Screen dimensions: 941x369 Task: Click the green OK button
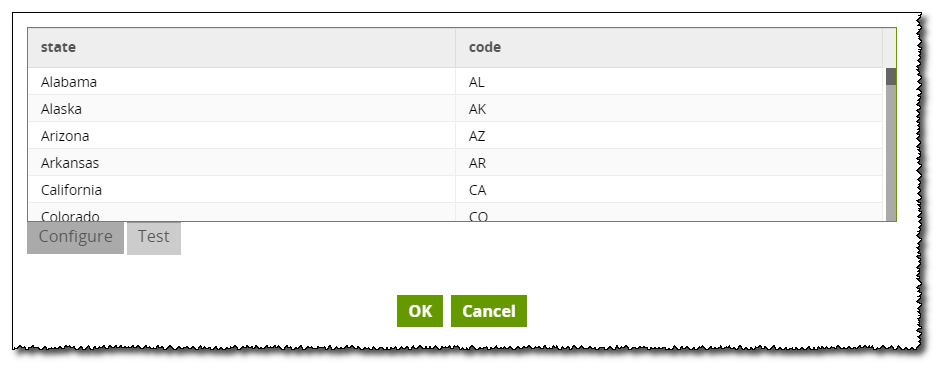(419, 311)
